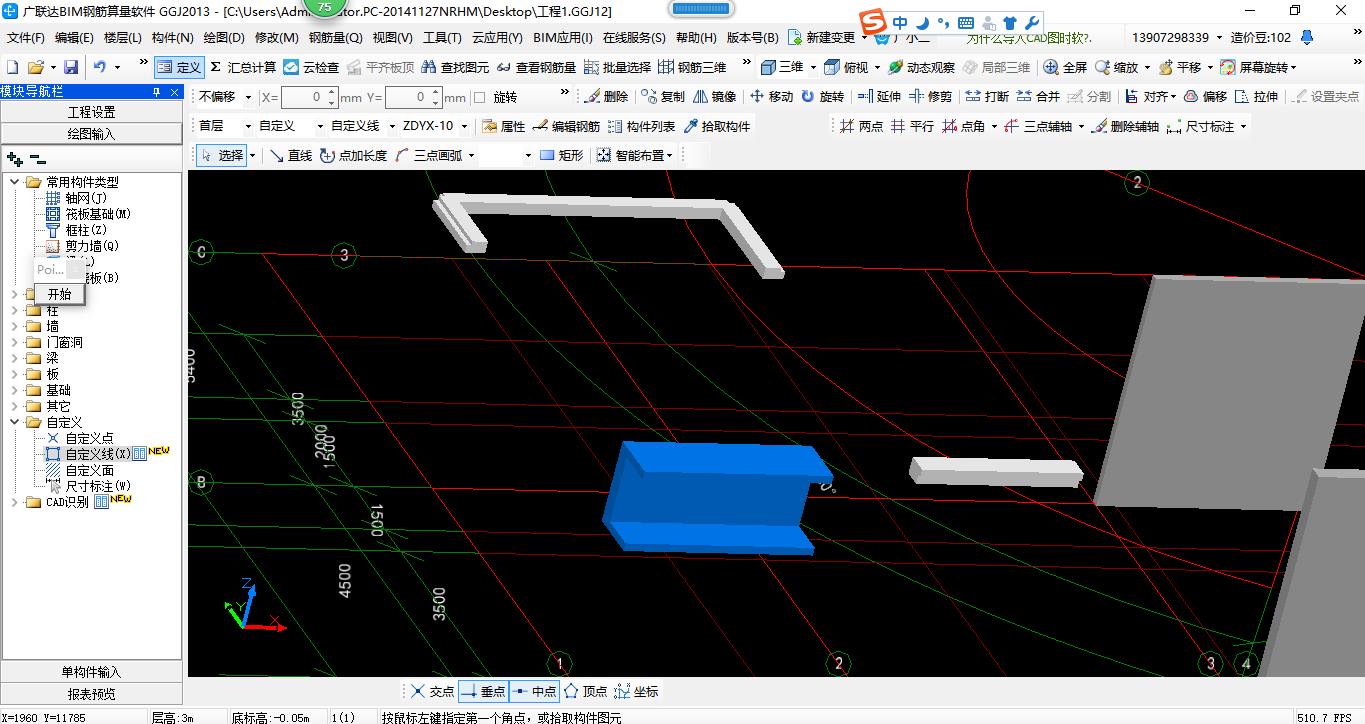Click 查找图元 find element tool
This screenshot has width=1365, height=724.
click(456, 67)
